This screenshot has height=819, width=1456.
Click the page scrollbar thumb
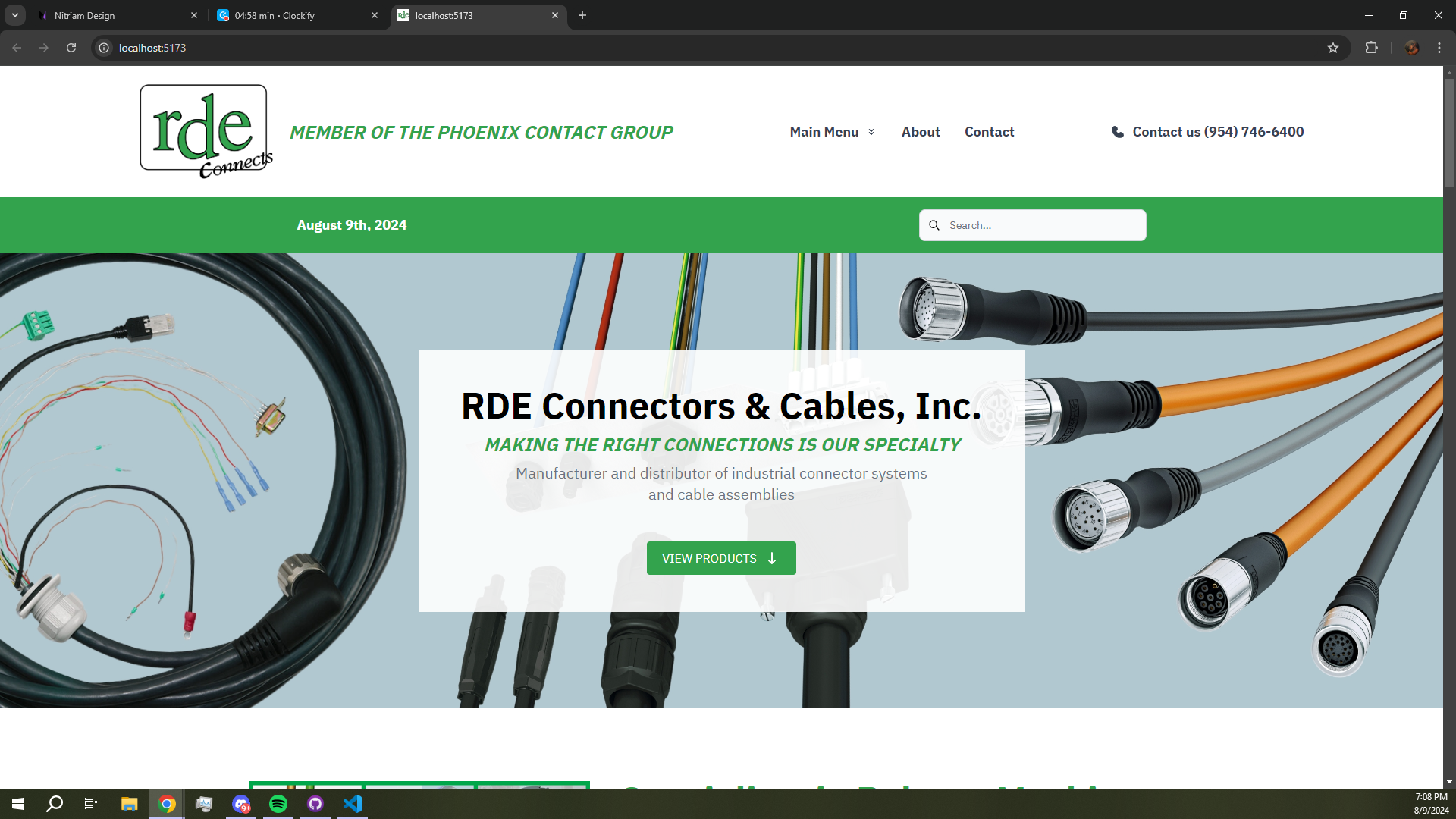[x=1449, y=133]
